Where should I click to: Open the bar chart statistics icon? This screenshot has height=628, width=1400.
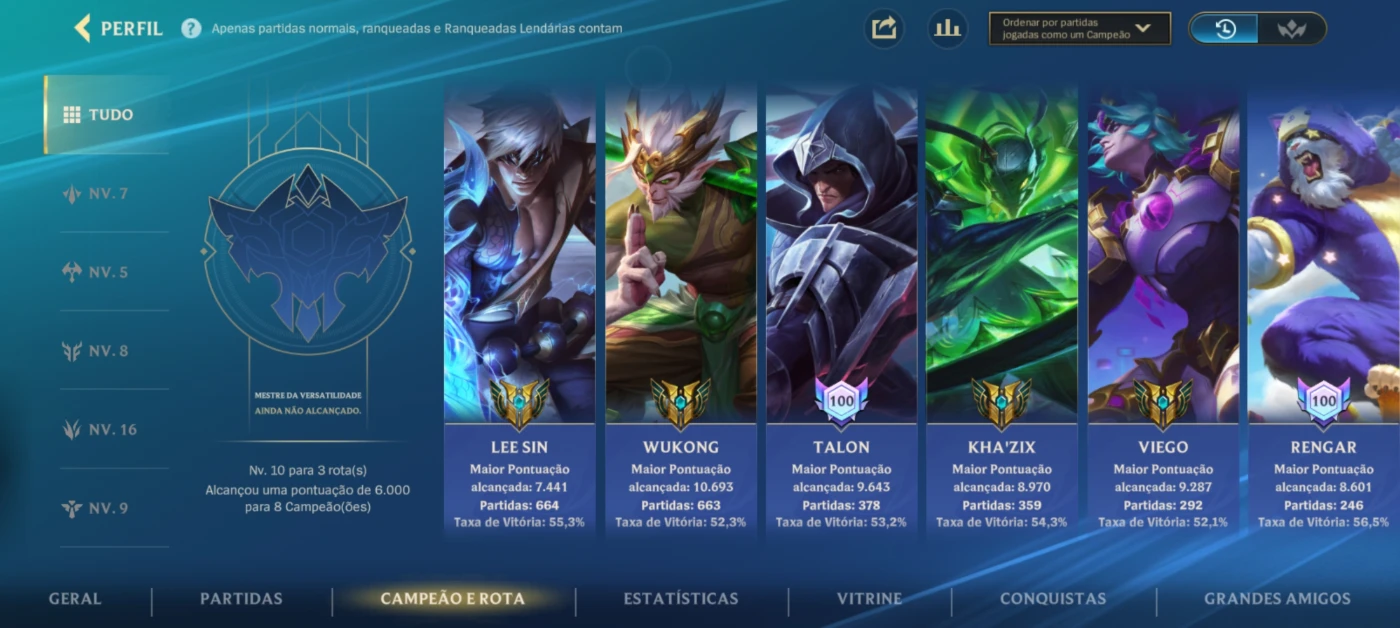(x=947, y=28)
